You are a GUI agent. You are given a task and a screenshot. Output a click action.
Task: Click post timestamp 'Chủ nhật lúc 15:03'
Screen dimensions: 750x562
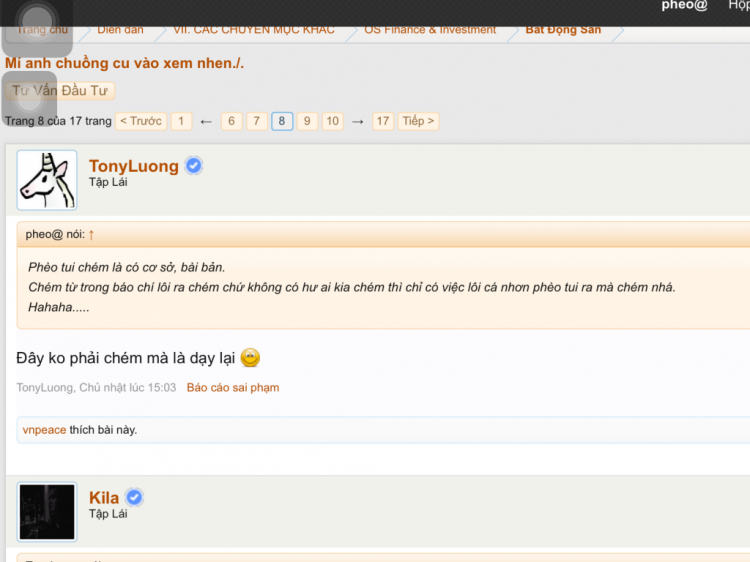pyautogui.click(x=128, y=387)
